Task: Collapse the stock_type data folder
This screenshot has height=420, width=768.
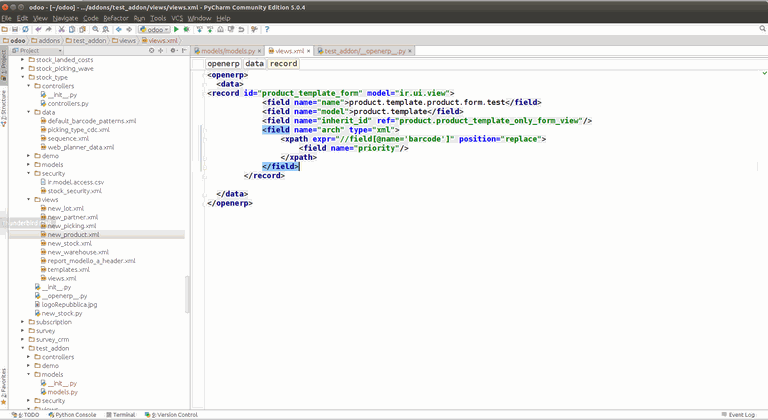Action: [x=28, y=112]
